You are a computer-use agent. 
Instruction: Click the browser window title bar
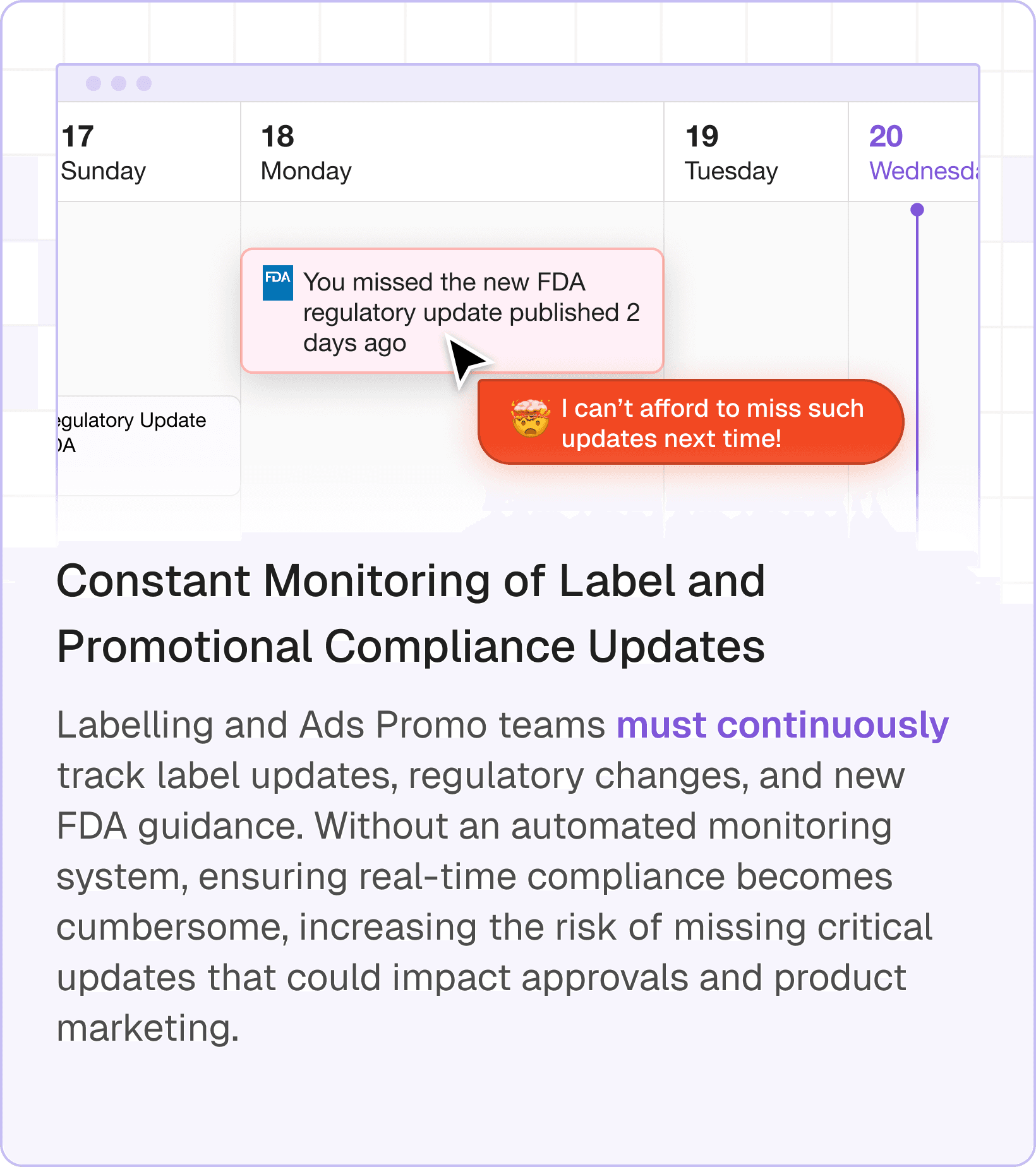coord(518,83)
